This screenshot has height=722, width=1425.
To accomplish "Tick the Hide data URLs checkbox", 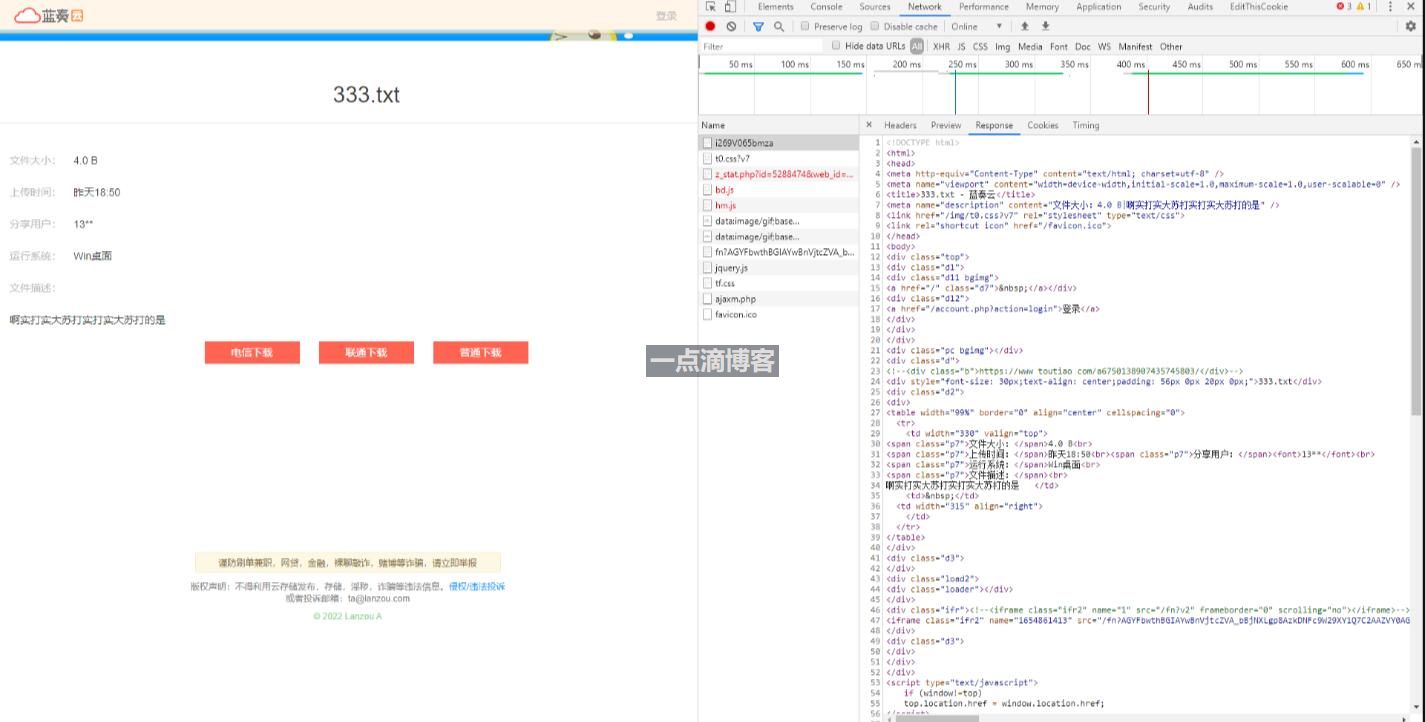I will [836, 46].
